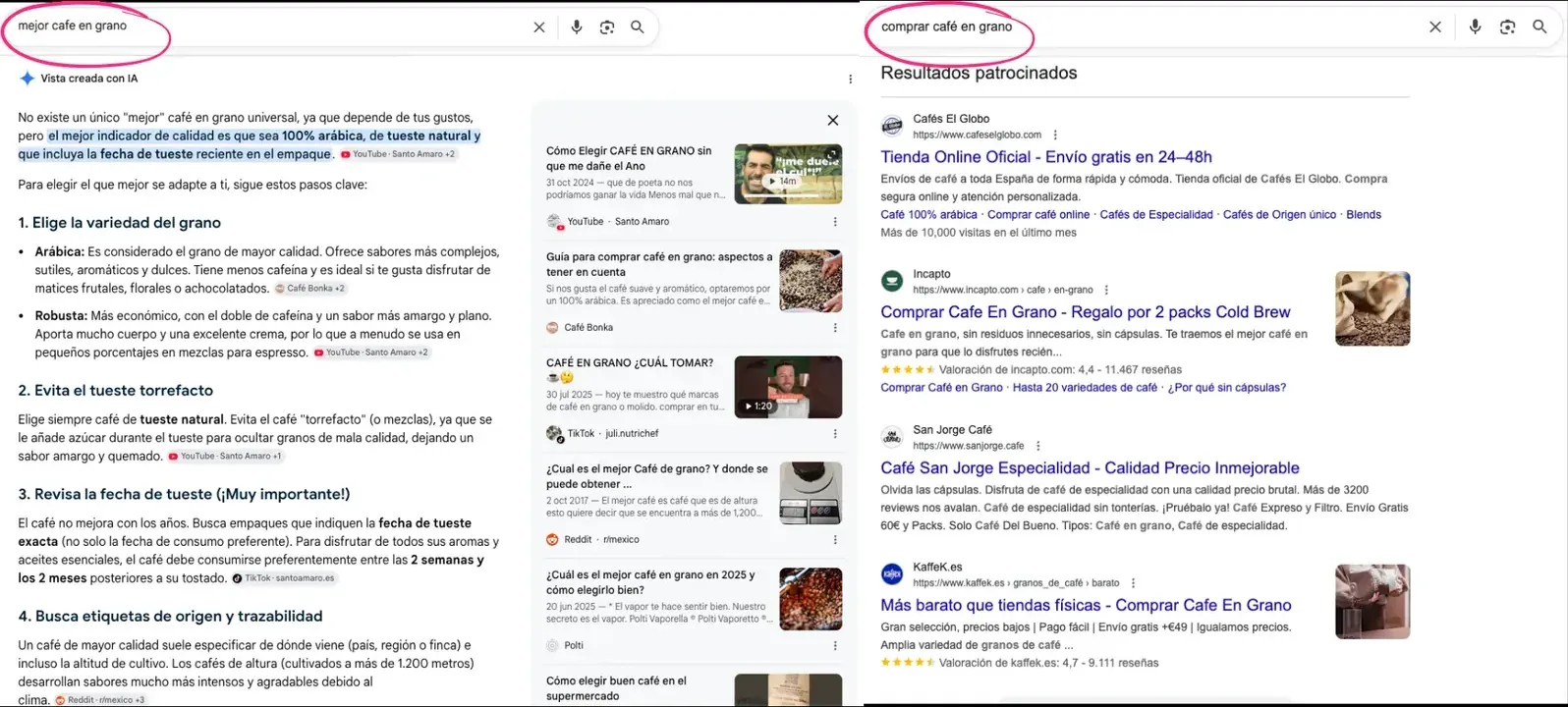The image size is (1568, 707).
Task: Open 'Cafés de Especialidad' sitelink
Action: coord(1156,215)
